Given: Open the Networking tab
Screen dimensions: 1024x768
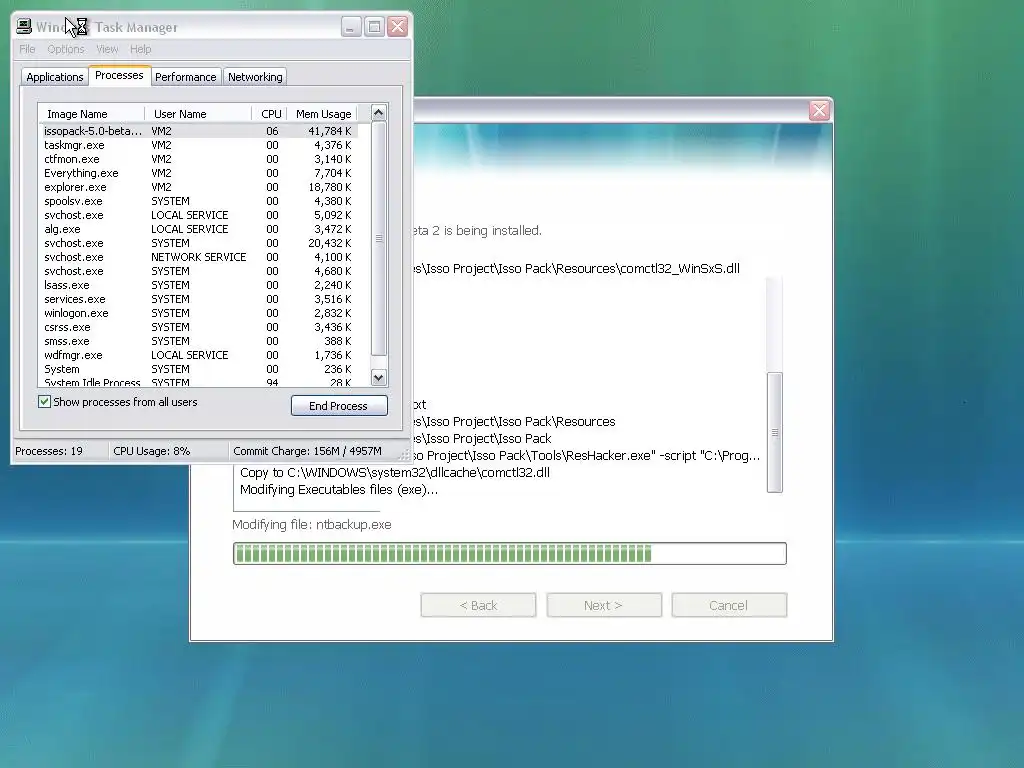Looking at the screenshot, I should (x=255, y=77).
